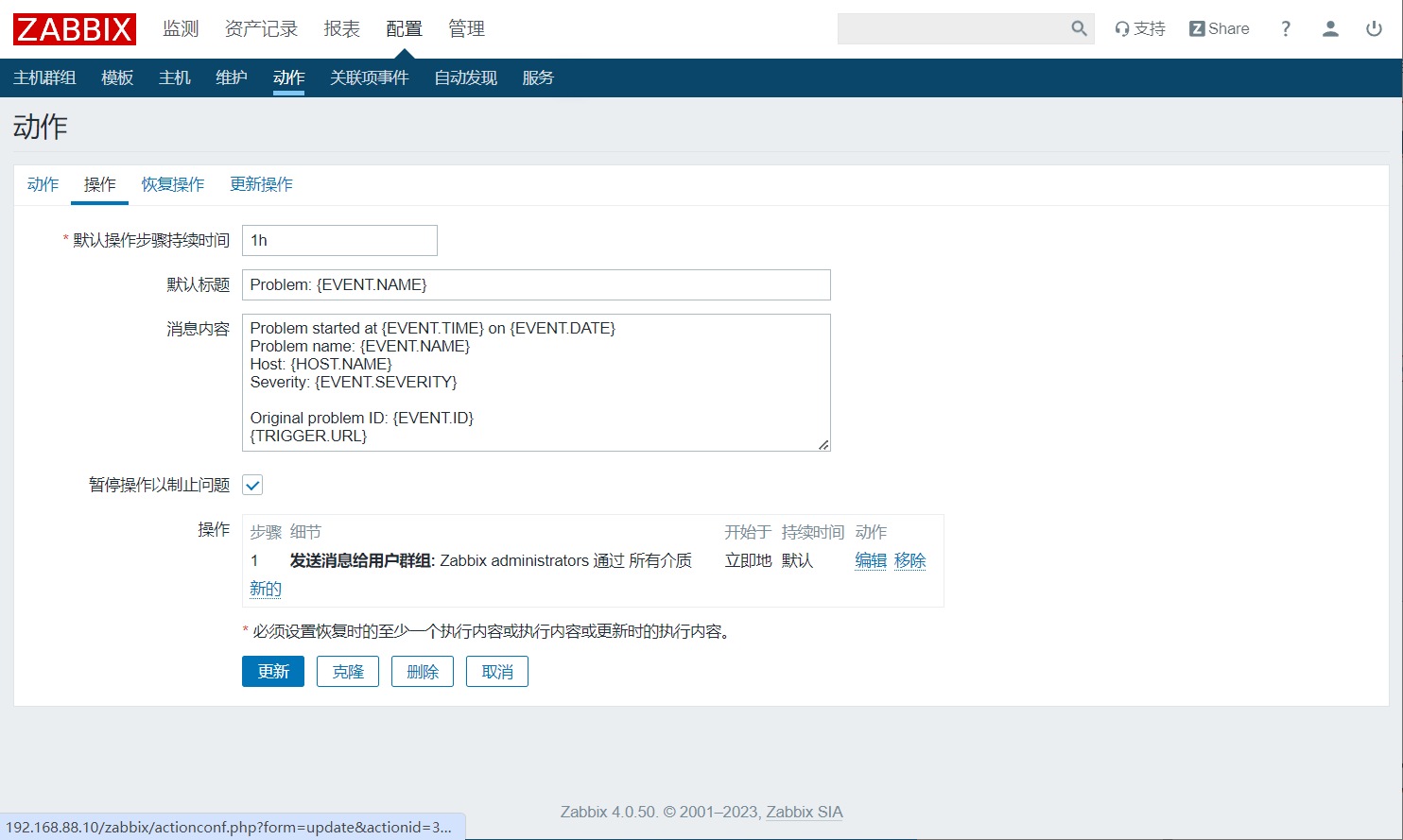
Task: Open the 监测 top menu
Action: [181, 29]
